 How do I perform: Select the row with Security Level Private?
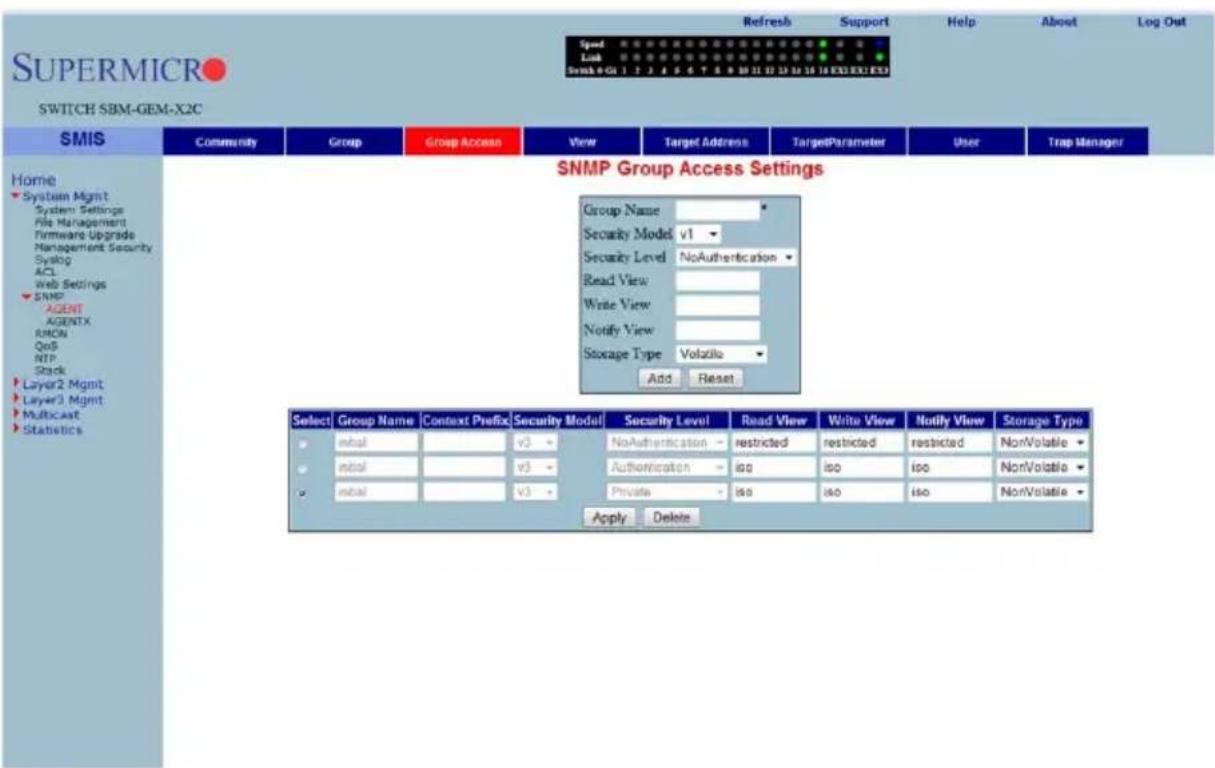pyautogui.click(x=301, y=493)
